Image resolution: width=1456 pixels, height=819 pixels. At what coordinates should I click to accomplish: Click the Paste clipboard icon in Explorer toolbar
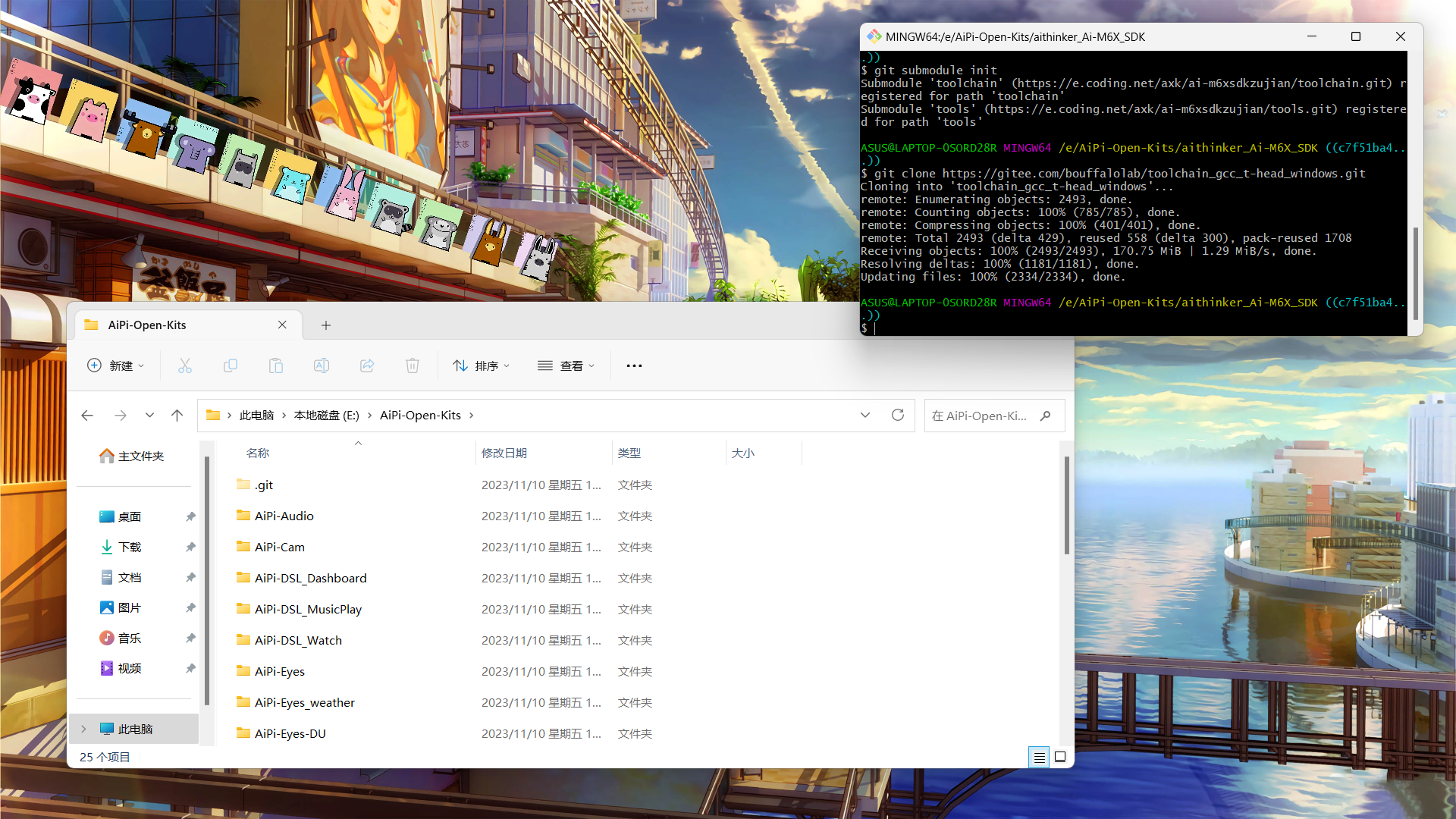click(276, 366)
